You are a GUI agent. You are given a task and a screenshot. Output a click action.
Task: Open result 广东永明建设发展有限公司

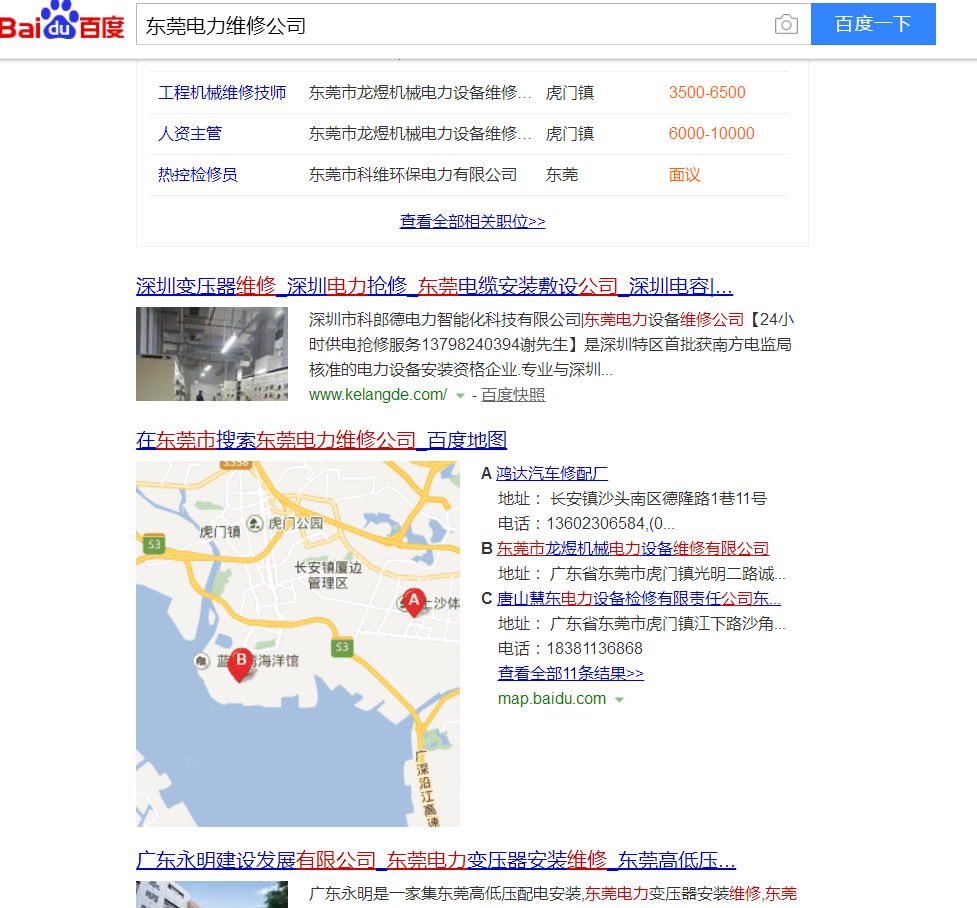point(436,861)
